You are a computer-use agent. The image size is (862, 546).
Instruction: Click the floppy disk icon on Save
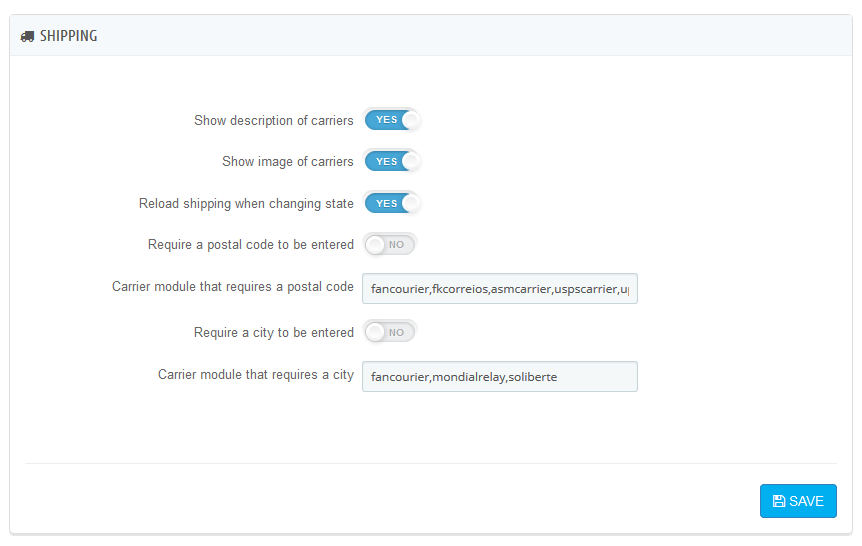pos(779,501)
